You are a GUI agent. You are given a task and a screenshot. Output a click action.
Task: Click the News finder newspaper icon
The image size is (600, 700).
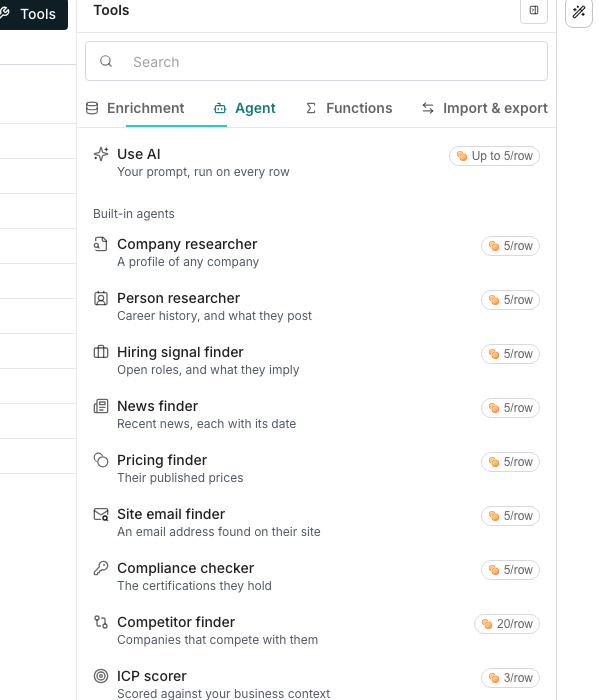[101, 406]
